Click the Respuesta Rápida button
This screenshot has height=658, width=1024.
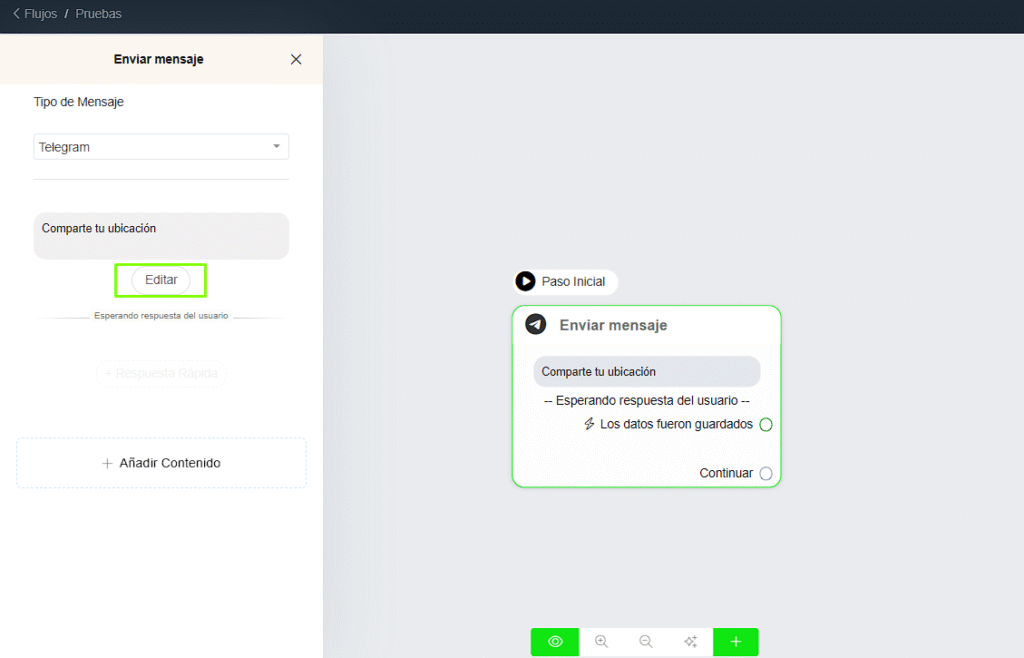[x=161, y=373]
